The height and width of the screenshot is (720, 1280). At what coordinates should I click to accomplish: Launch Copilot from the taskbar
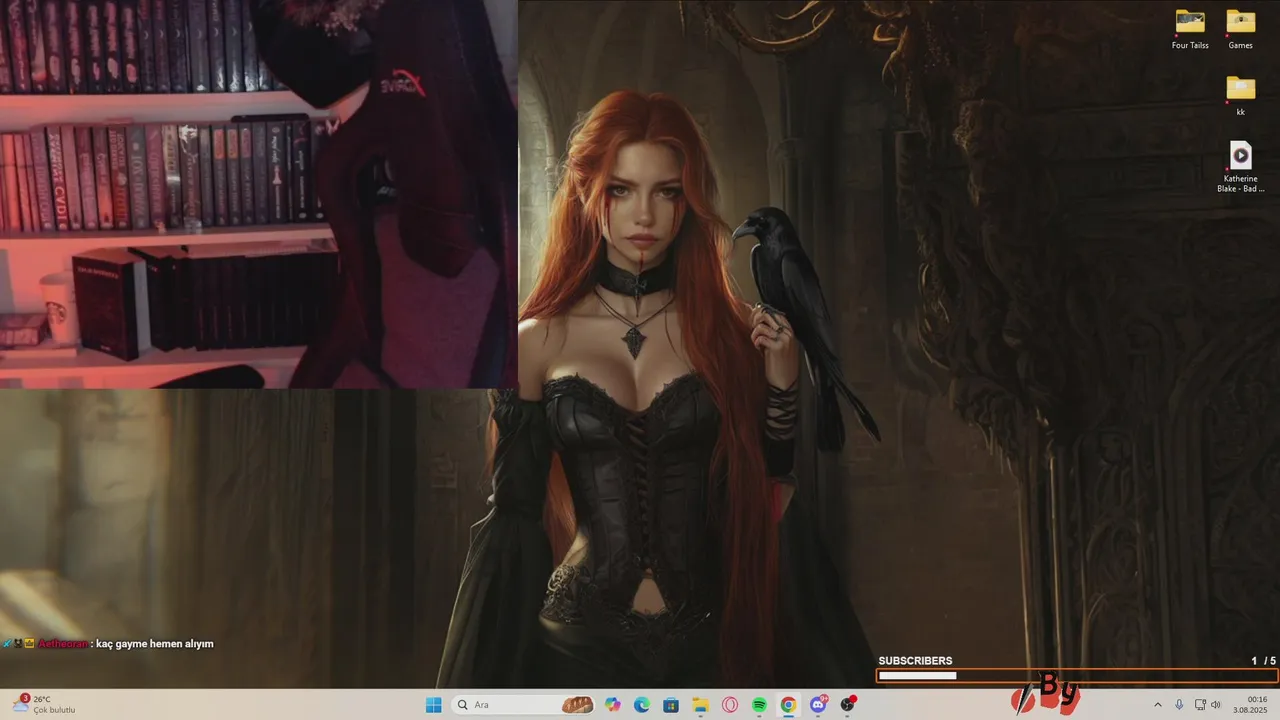coord(613,705)
